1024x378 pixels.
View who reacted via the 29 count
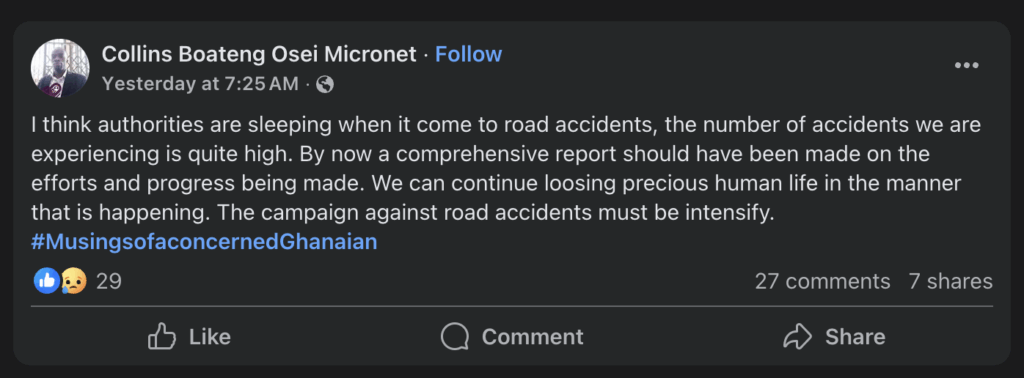pyautogui.click(x=108, y=281)
